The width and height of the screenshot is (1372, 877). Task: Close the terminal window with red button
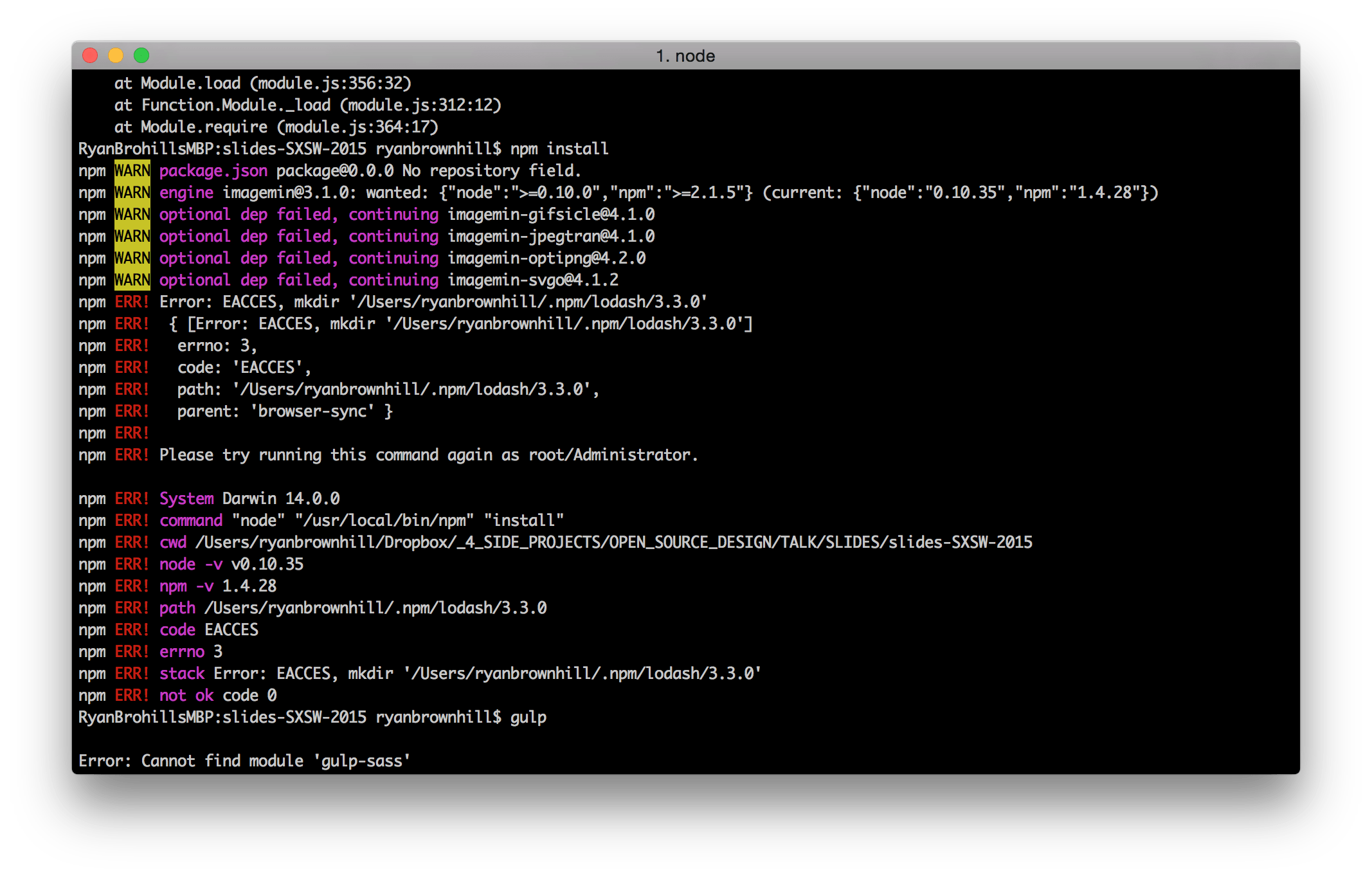point(90,56)
